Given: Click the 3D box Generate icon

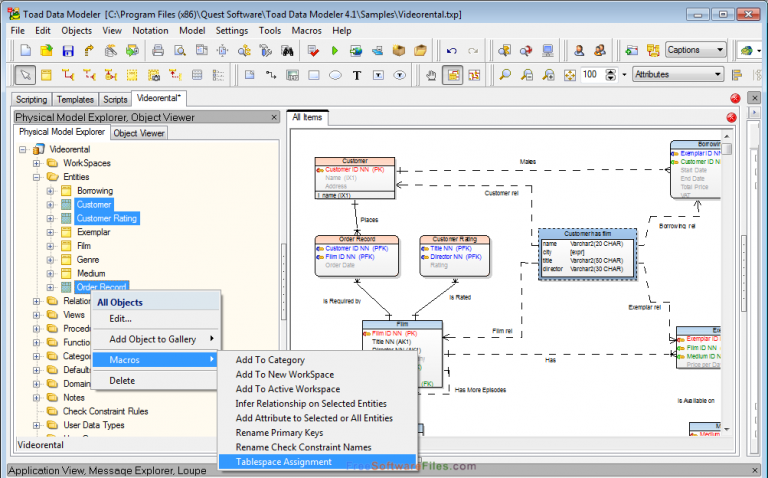Looking at the screenshot, I should tap(399, 50).
